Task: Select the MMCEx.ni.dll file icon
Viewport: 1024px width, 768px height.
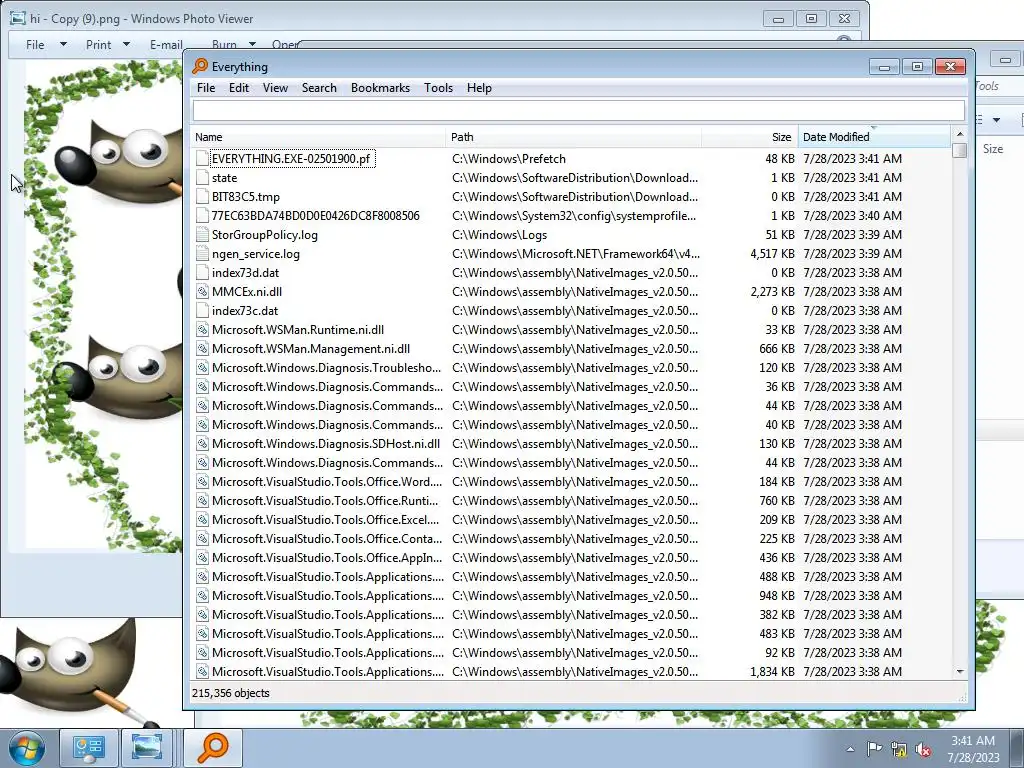Action: coord(202,291)
